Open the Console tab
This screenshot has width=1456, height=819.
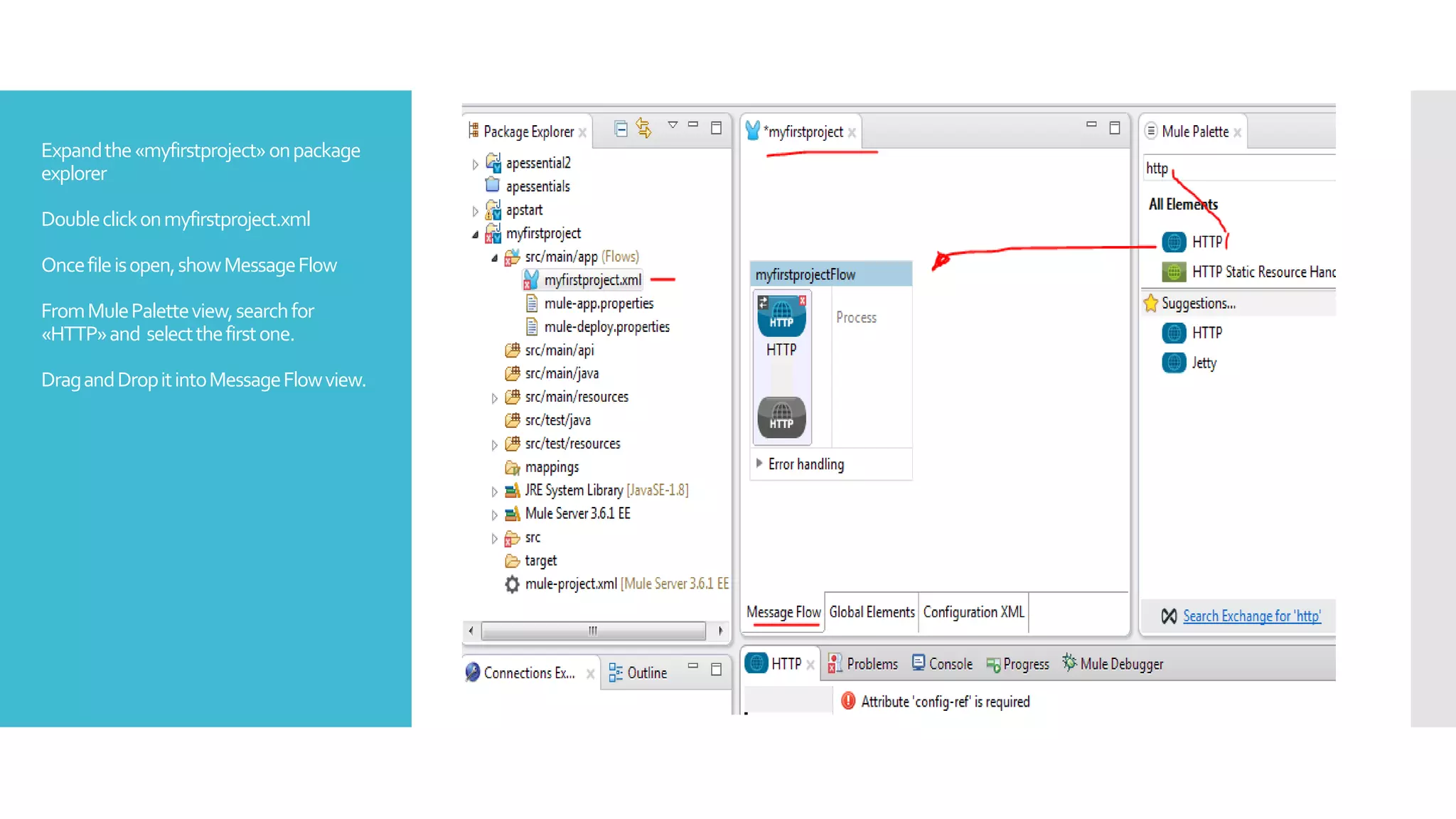(x=942, y=664)
